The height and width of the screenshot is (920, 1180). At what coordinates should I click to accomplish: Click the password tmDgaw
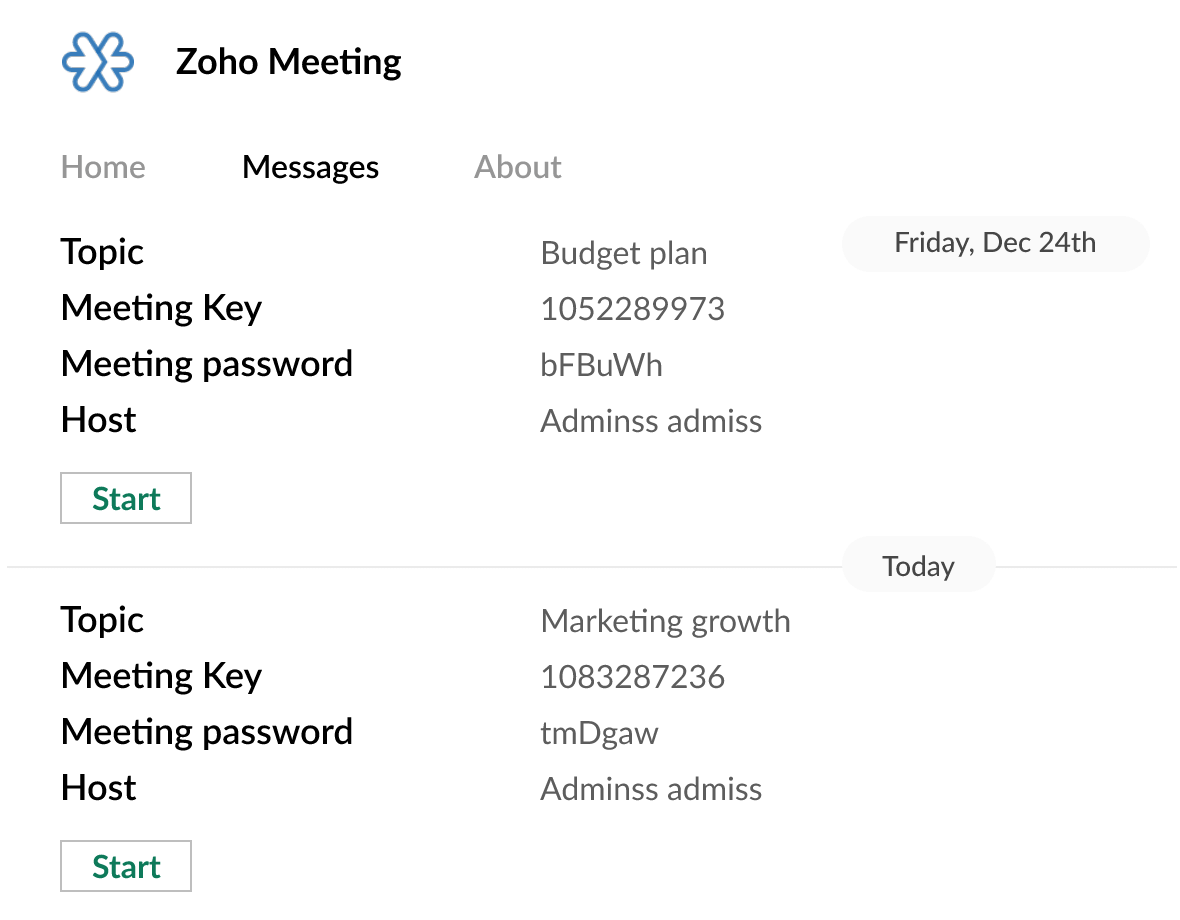coord(599,733)
